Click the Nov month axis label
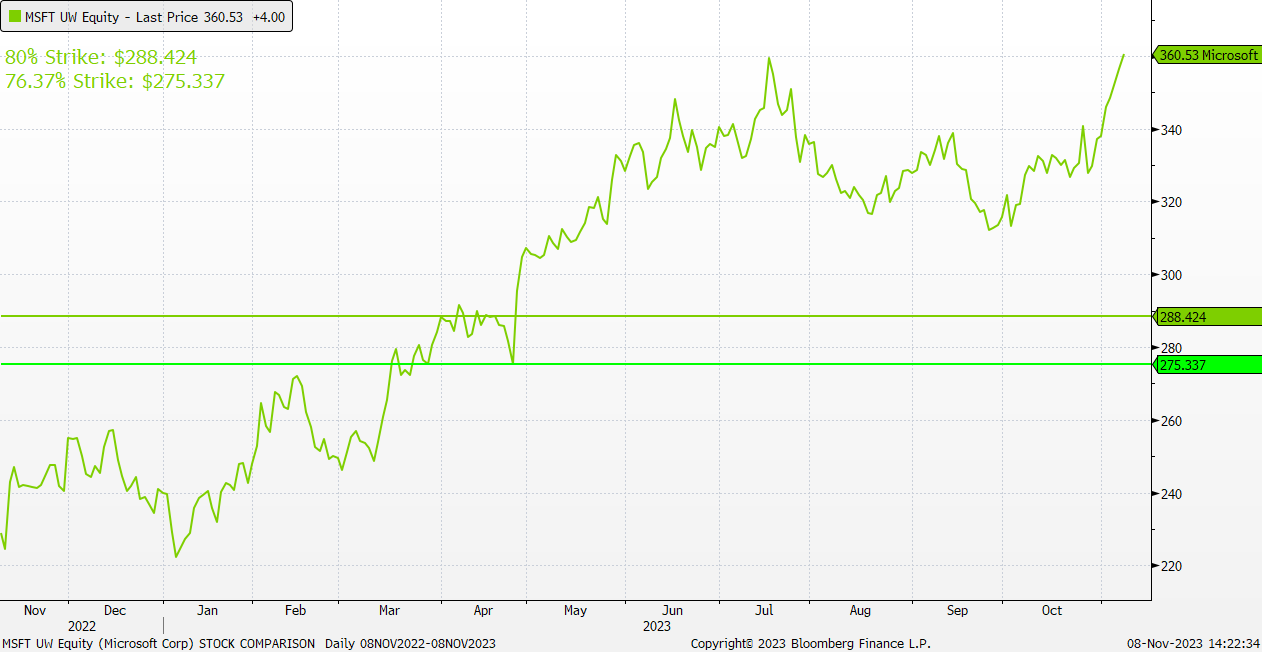The image size is (1262, 652). (35, 610)
